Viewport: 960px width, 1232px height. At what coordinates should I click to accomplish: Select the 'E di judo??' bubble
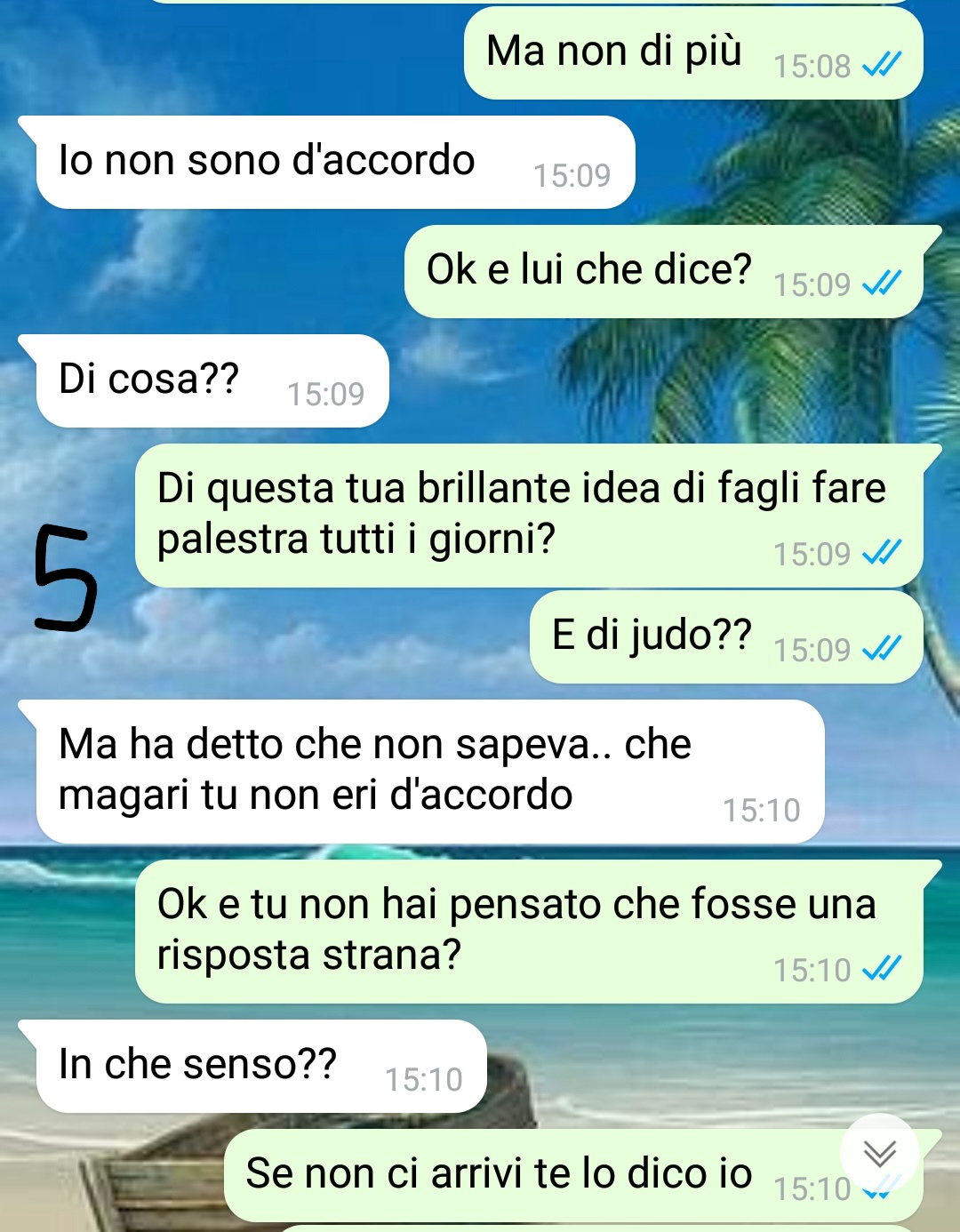click(x=726, y=637)
